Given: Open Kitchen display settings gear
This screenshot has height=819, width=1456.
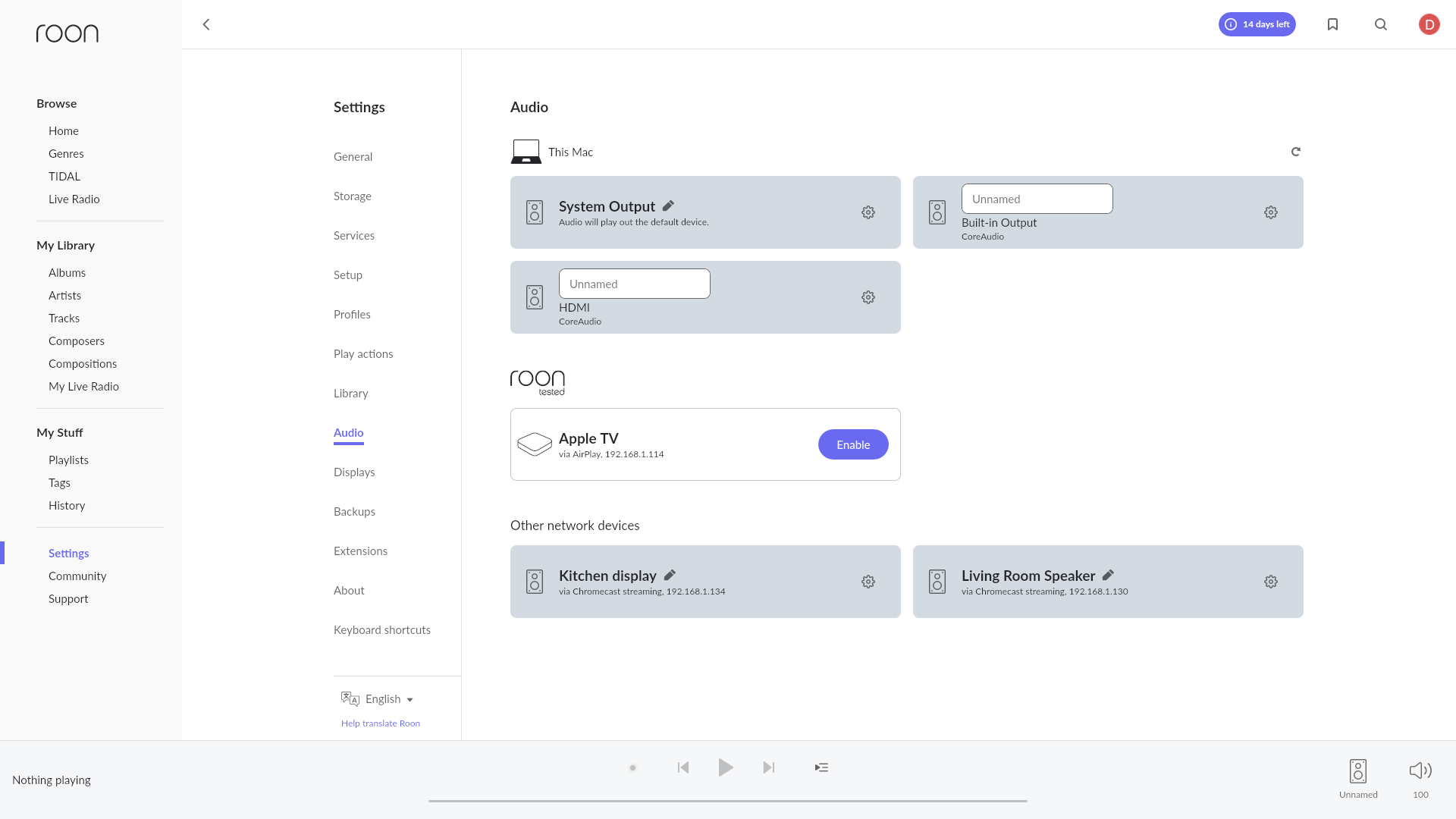Looking at the screenshot, I should (868, 582).
